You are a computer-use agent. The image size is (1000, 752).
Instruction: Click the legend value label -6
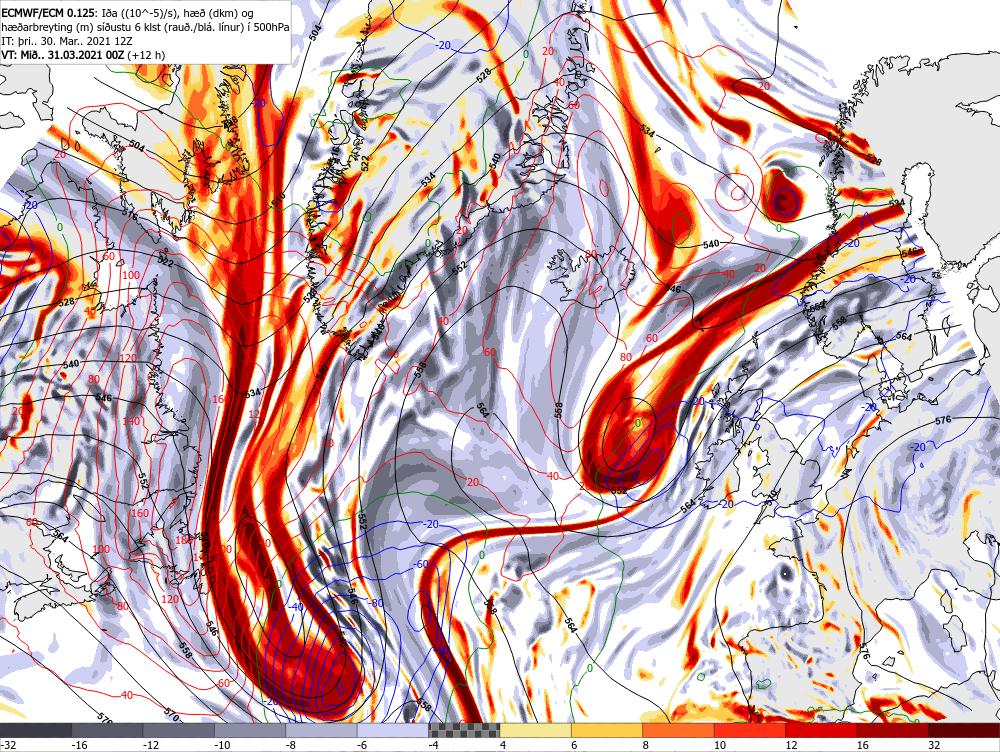[363, 745]
